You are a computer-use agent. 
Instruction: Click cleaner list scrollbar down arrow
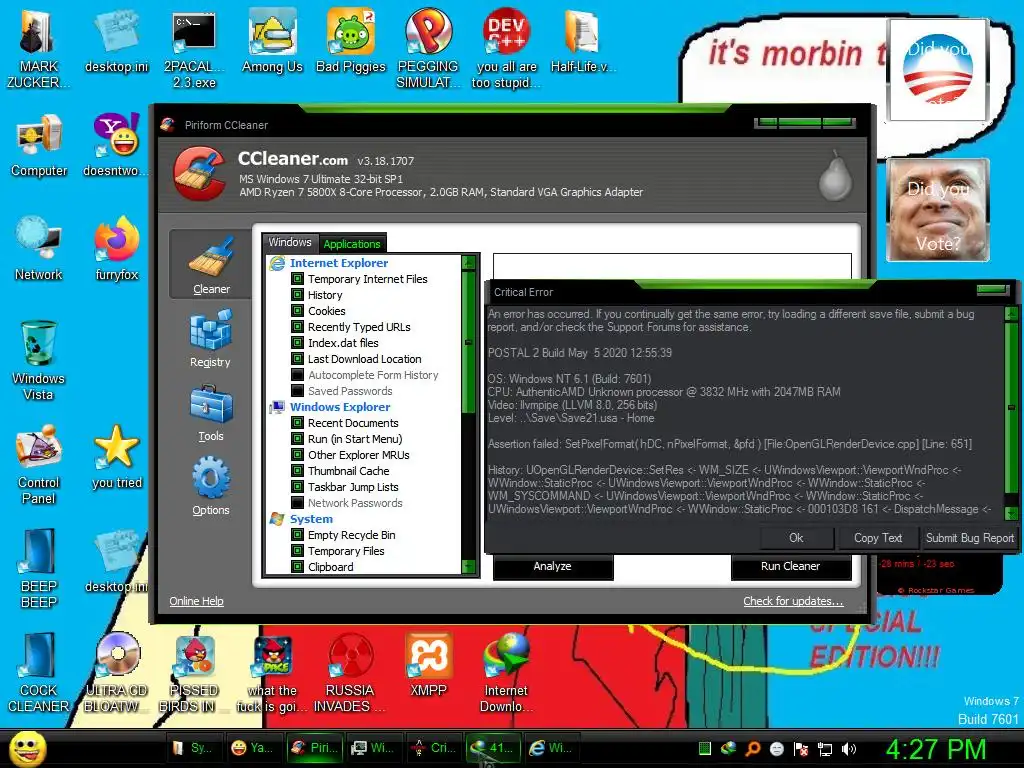click(468, 566)
